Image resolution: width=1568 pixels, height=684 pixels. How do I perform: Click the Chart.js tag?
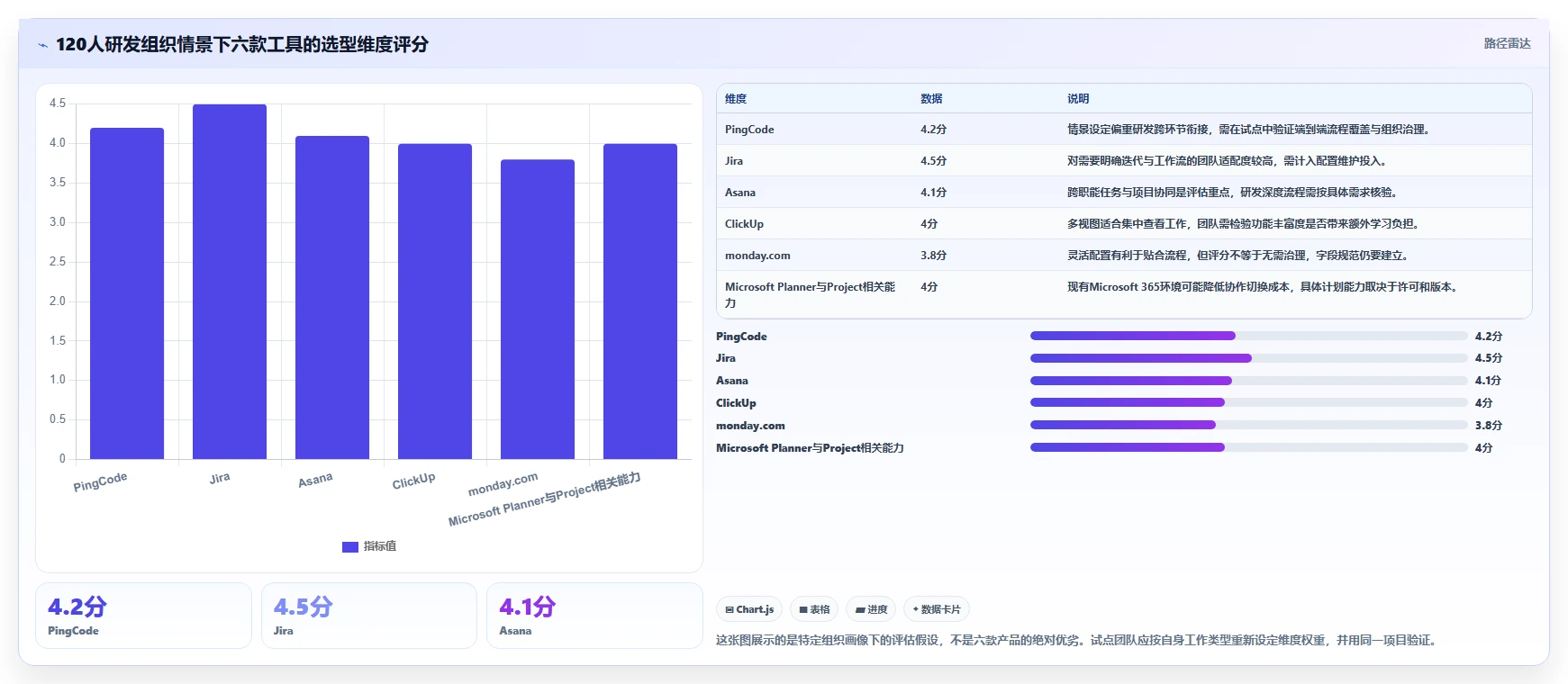749,609
